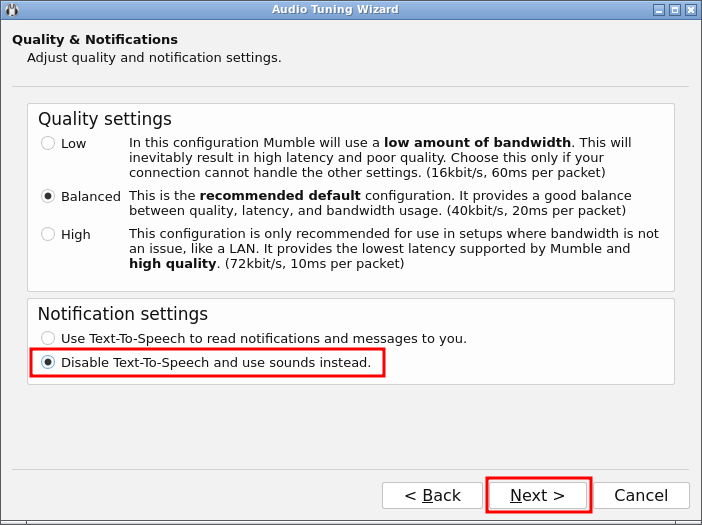
Task: Enable Text-To-Speech to read notifications
Action: [x=48, y=338]
